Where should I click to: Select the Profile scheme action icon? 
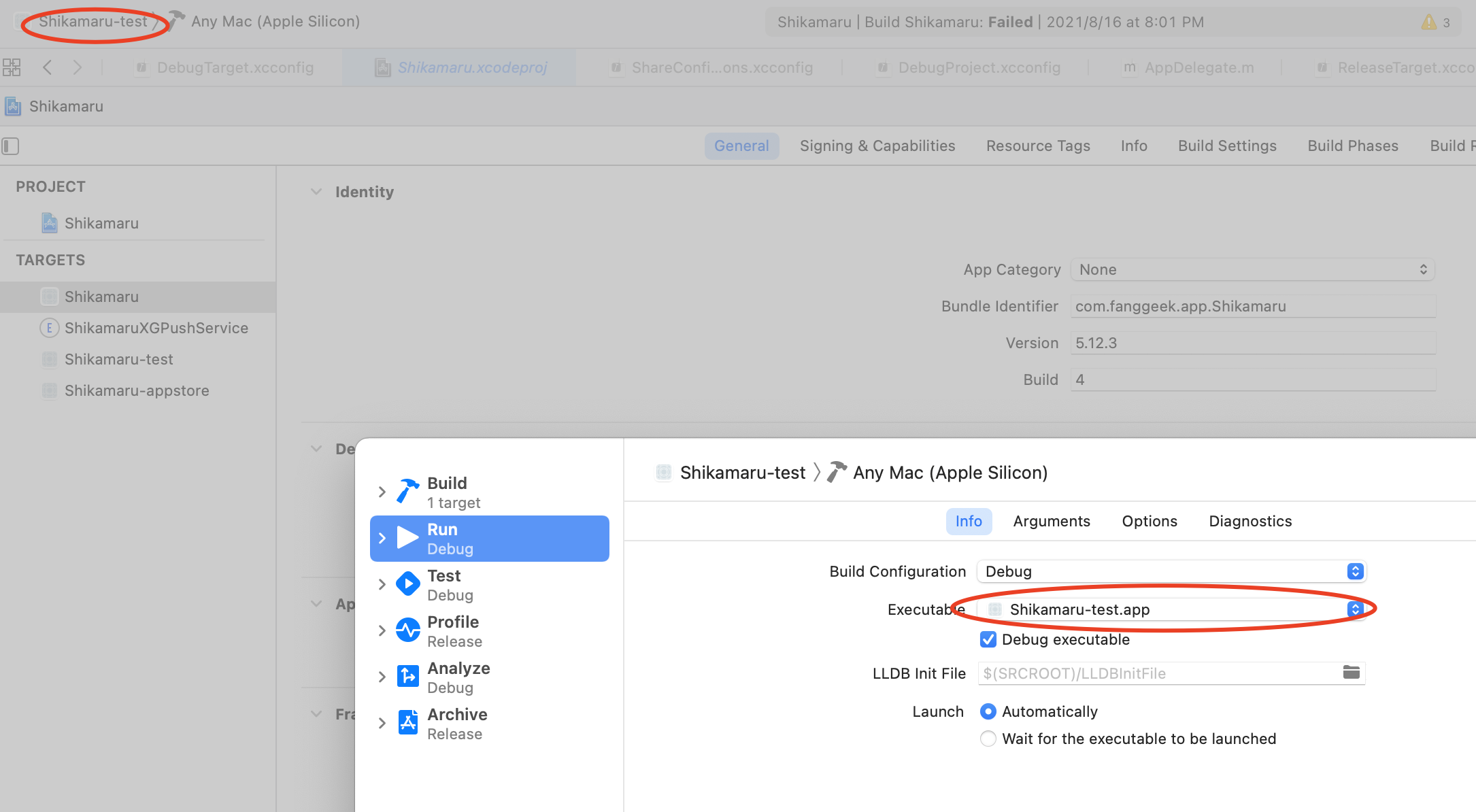408,630
